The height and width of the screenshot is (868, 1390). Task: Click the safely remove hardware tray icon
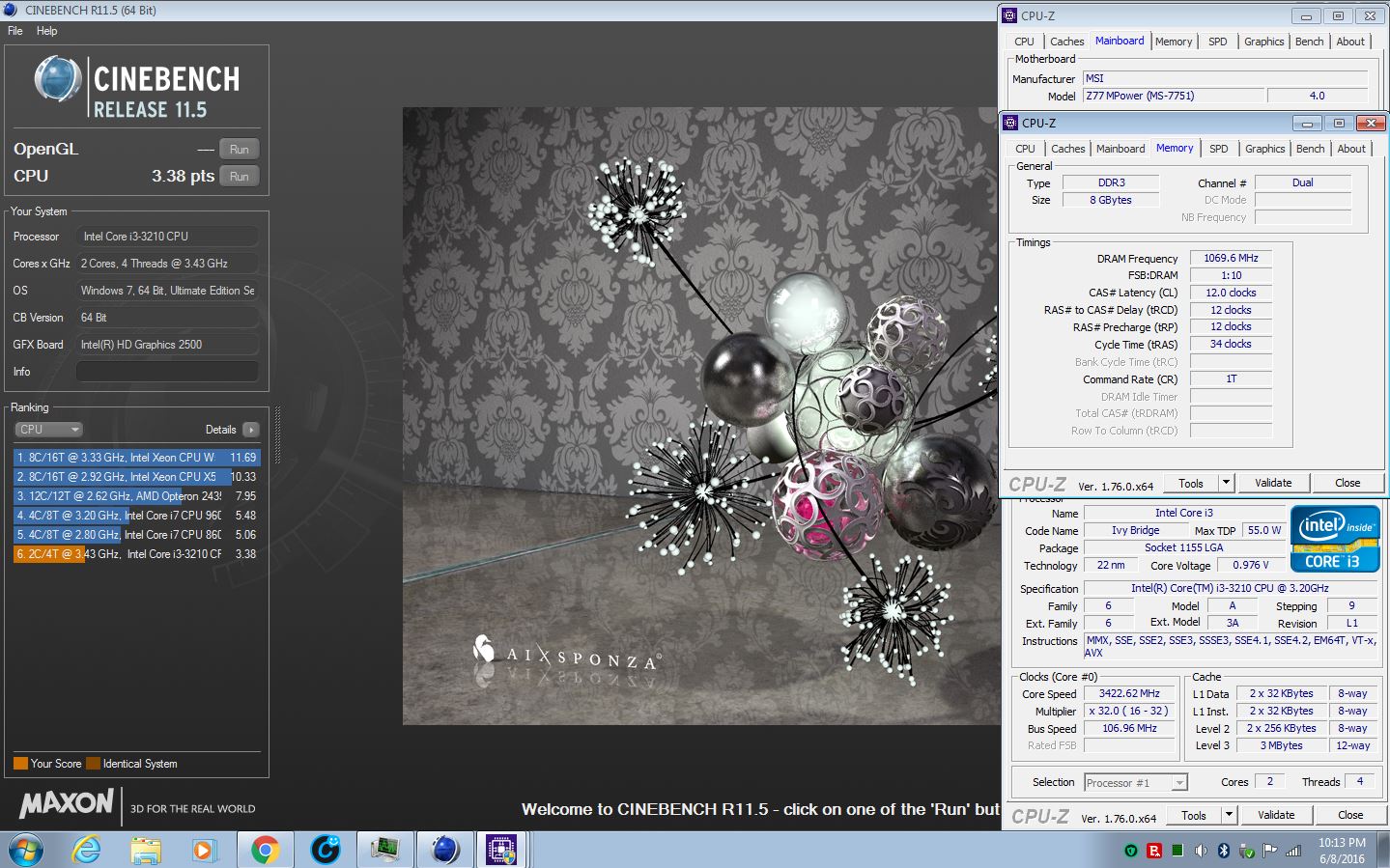1247,851
